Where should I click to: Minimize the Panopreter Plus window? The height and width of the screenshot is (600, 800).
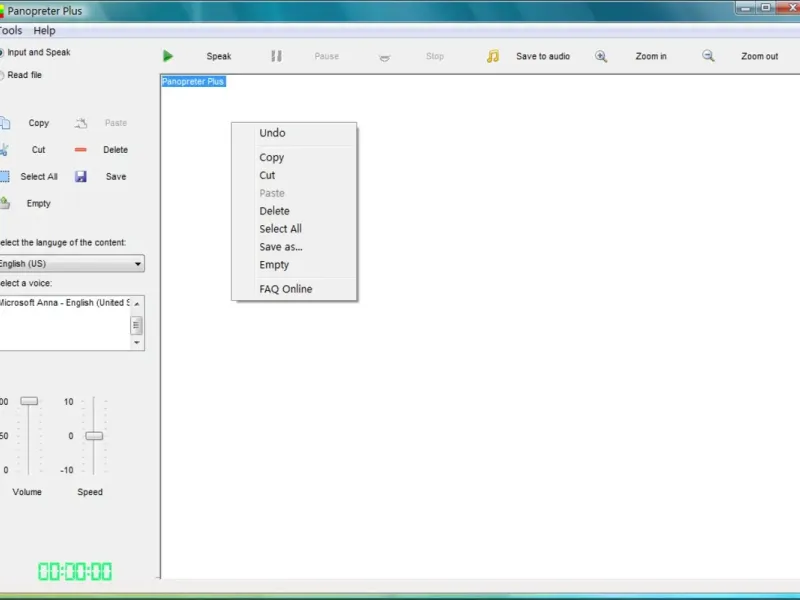click(x=746, y=8)
